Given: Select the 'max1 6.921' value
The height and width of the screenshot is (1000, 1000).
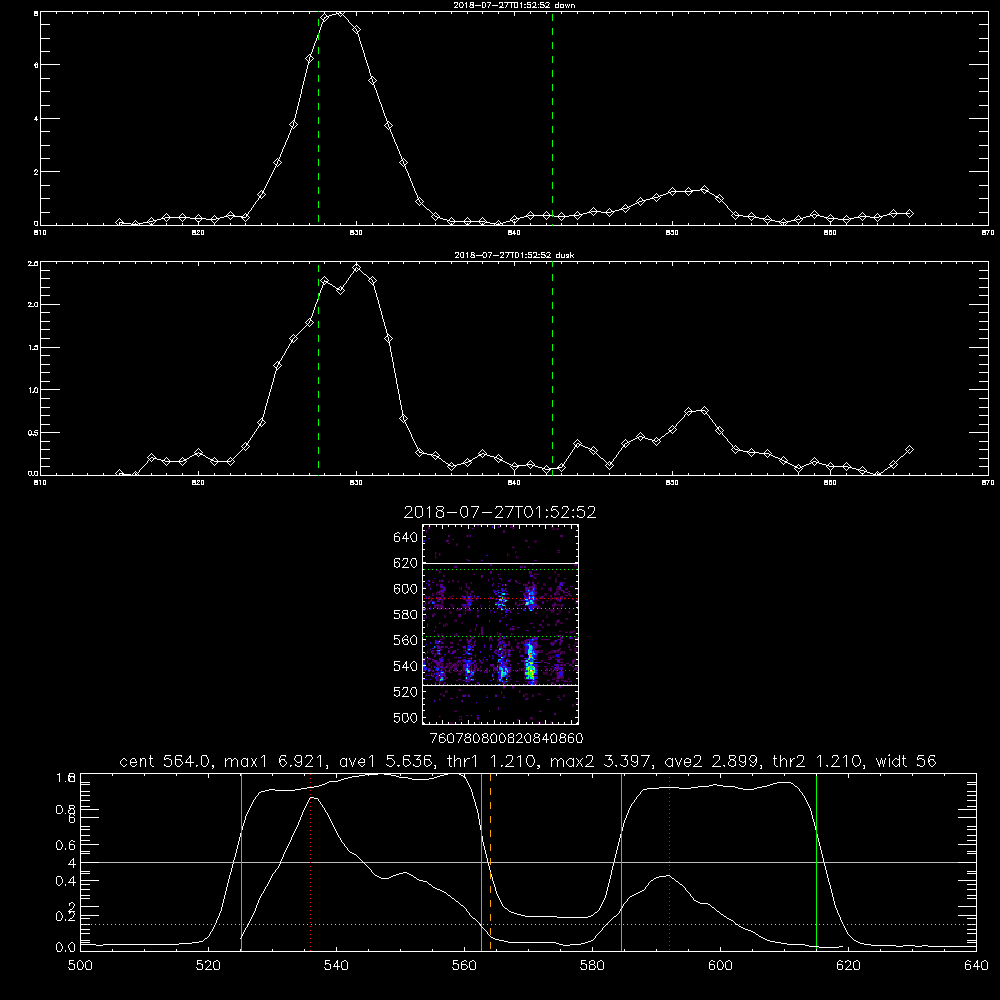Looking at the screenshot, I should [x=275, y=761].
